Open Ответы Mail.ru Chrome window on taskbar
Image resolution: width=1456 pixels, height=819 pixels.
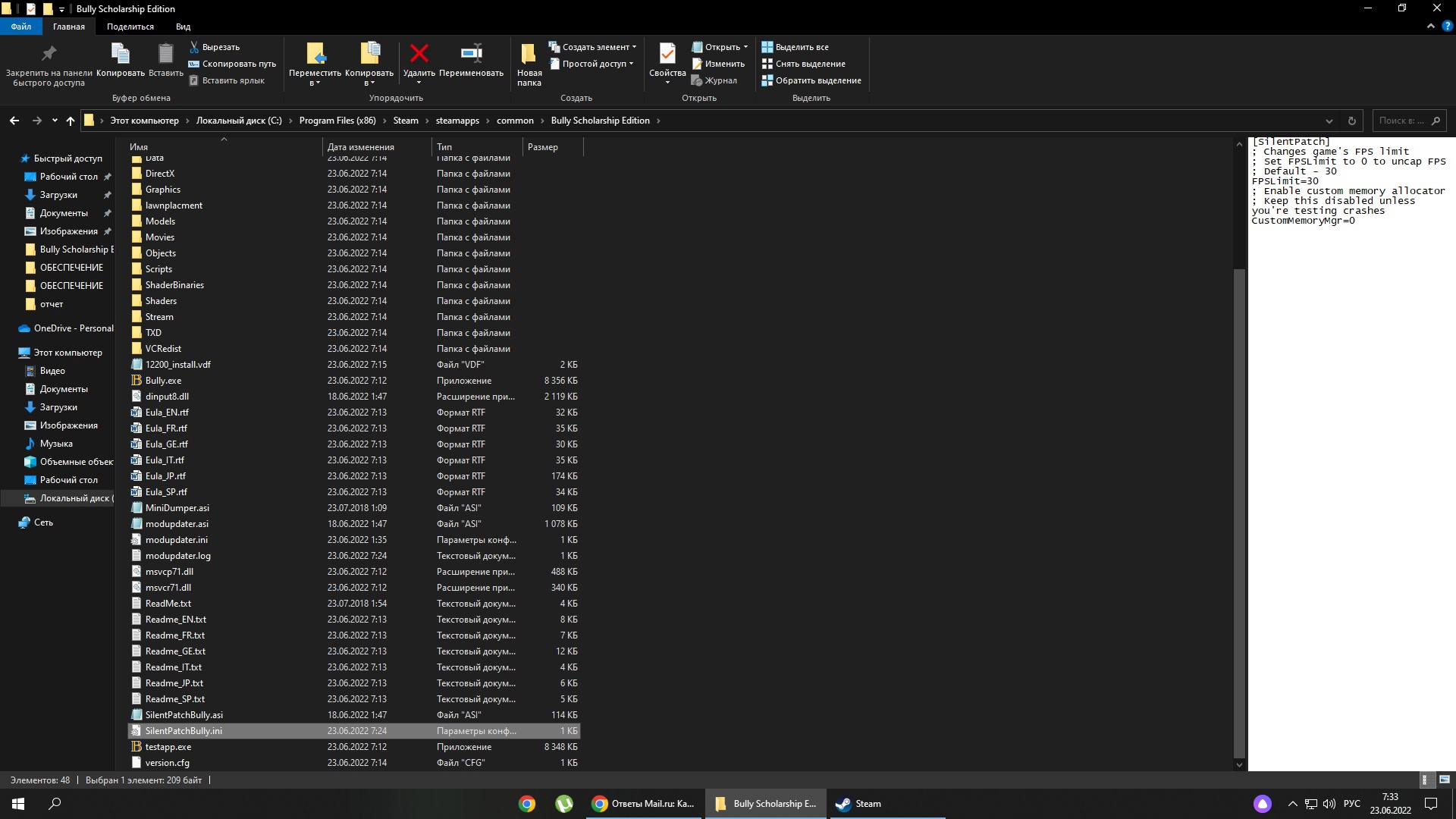point(644,804)
